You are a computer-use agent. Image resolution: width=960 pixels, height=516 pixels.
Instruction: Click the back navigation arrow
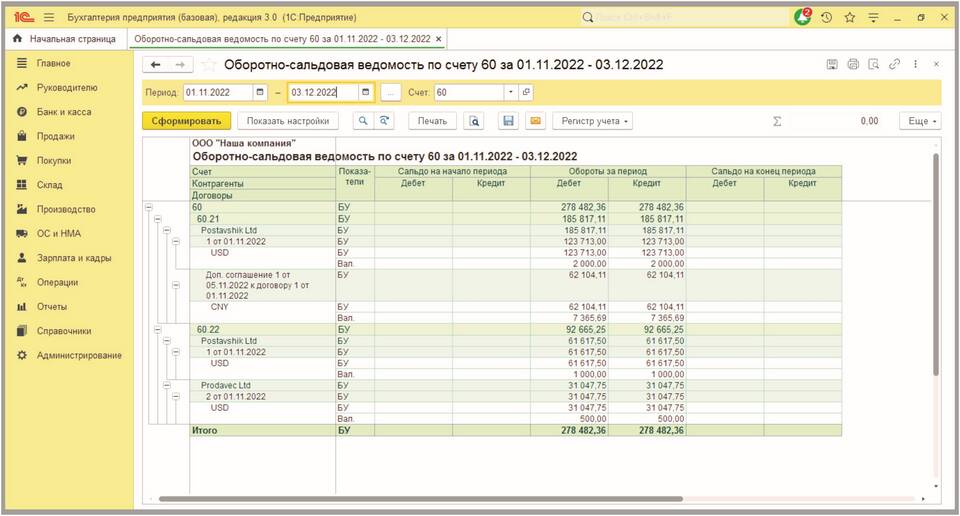[156, 65]
